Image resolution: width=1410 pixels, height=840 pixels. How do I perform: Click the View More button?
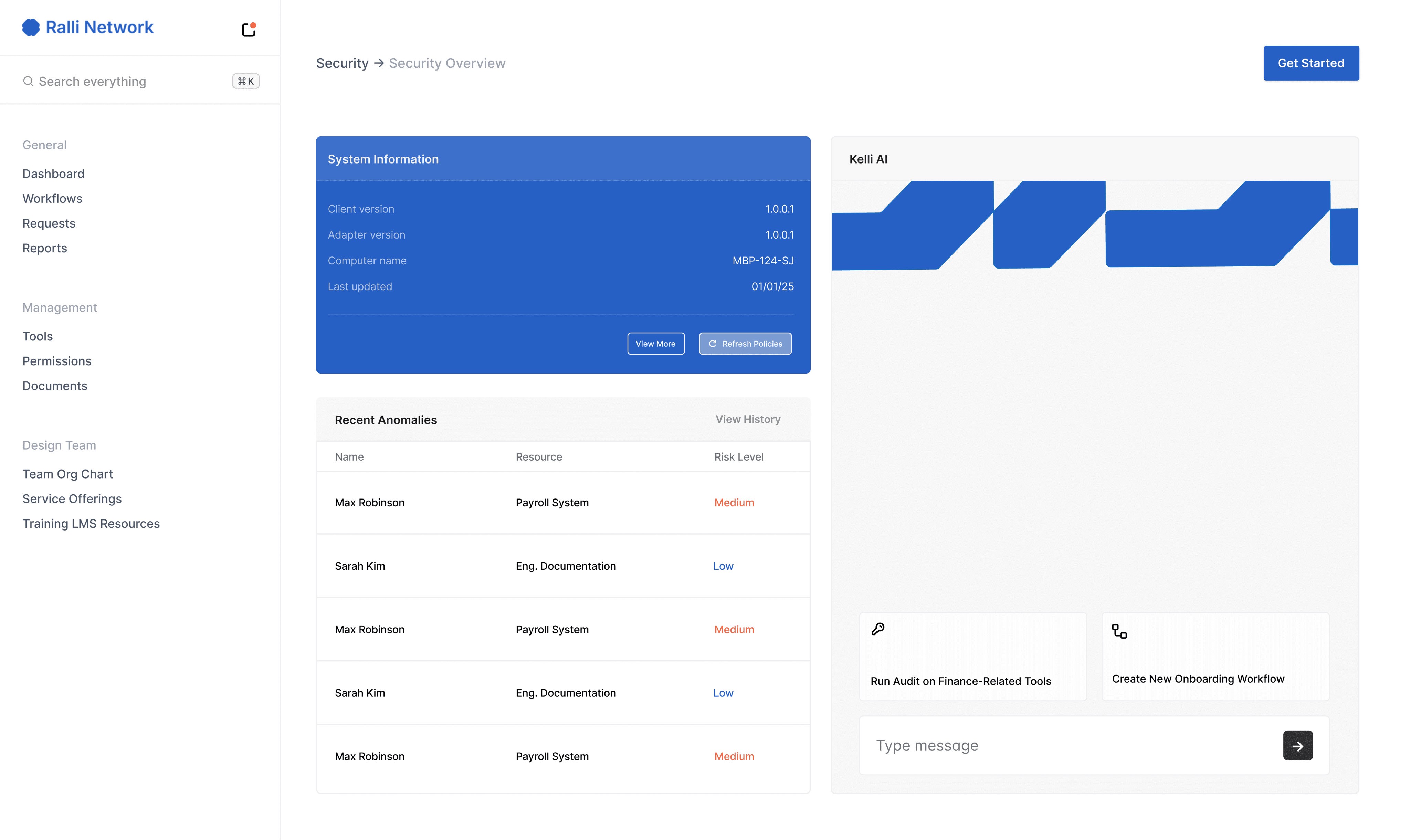tap(655, 344)
